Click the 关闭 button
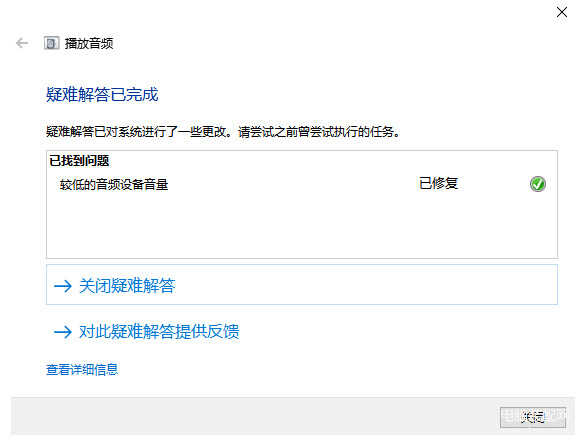 pos(533,418)
